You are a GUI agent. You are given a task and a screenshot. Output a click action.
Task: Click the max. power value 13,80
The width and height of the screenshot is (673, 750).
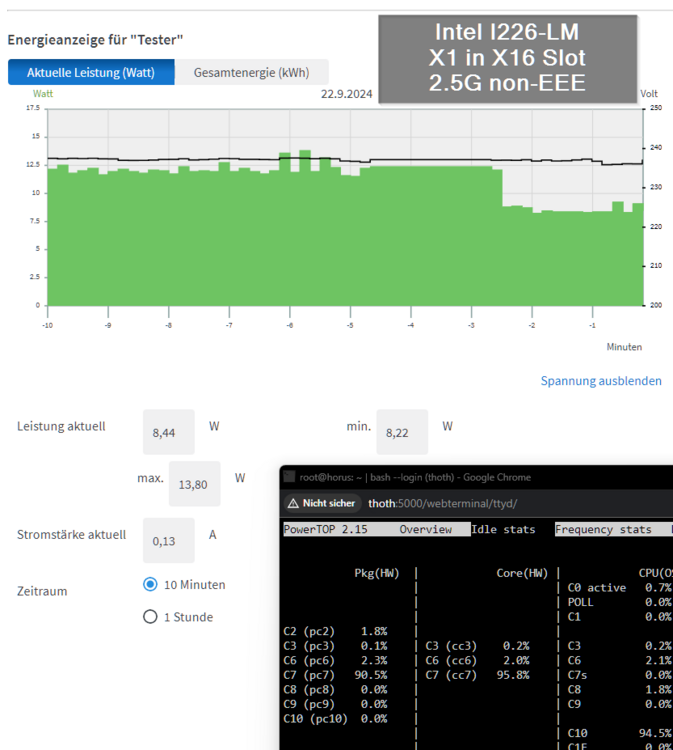195,484
